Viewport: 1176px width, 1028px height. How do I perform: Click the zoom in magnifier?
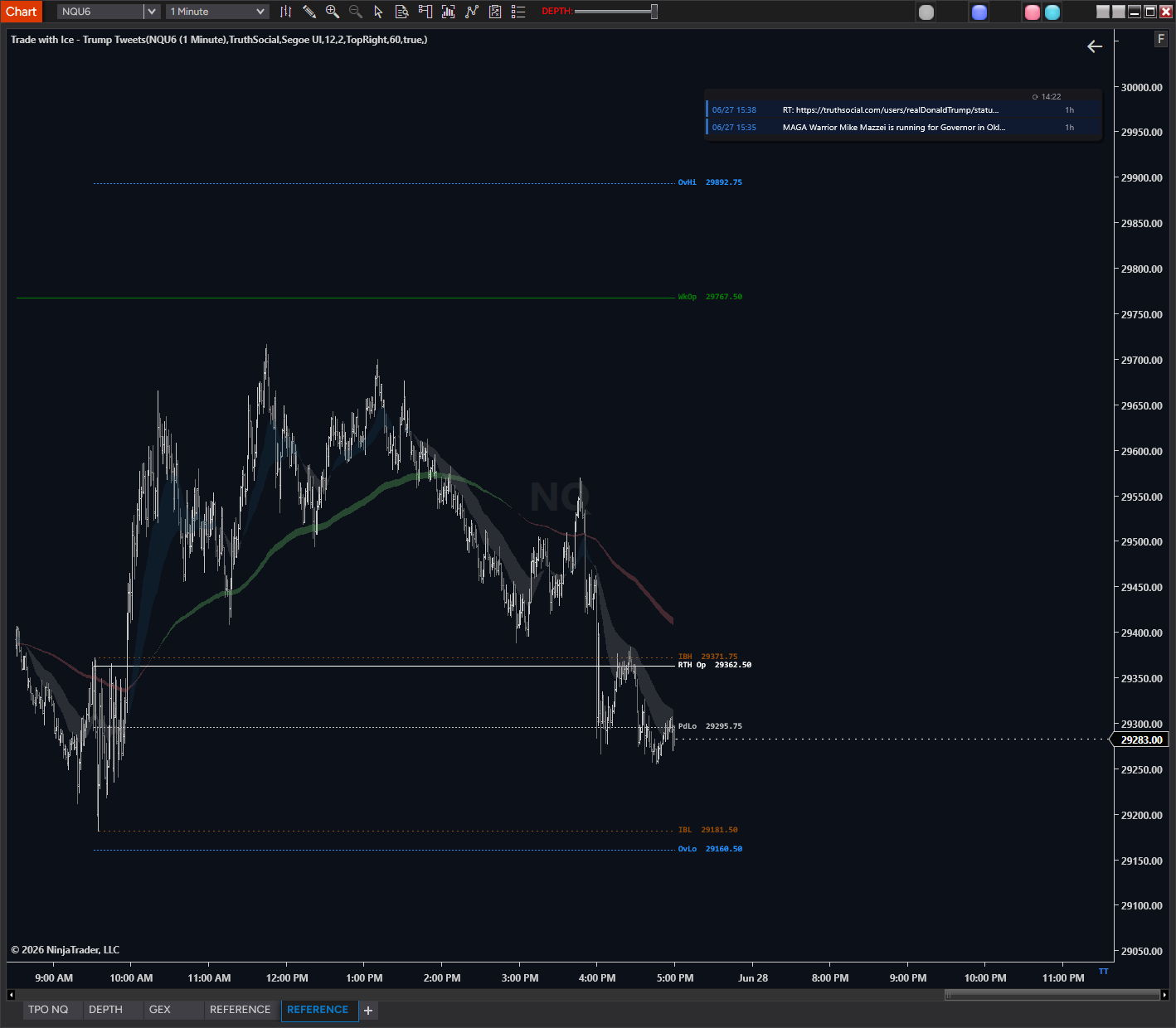[x=333, y=12]
